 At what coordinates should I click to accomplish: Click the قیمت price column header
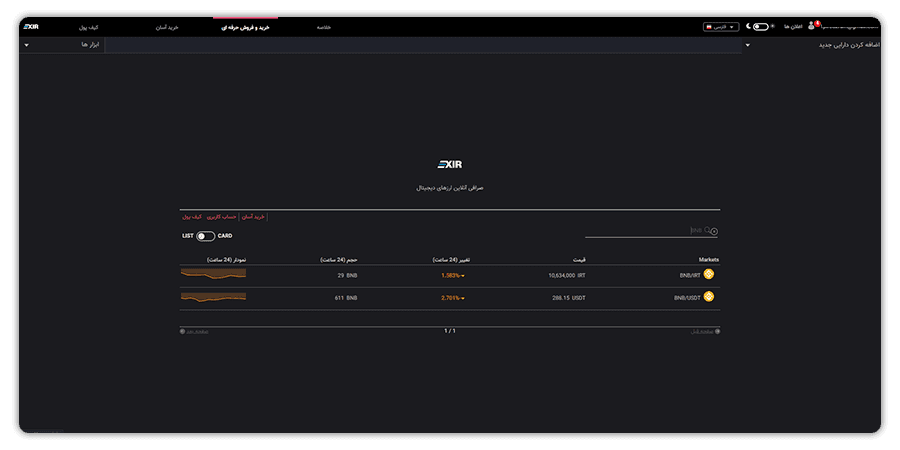[x=579, y=259]
